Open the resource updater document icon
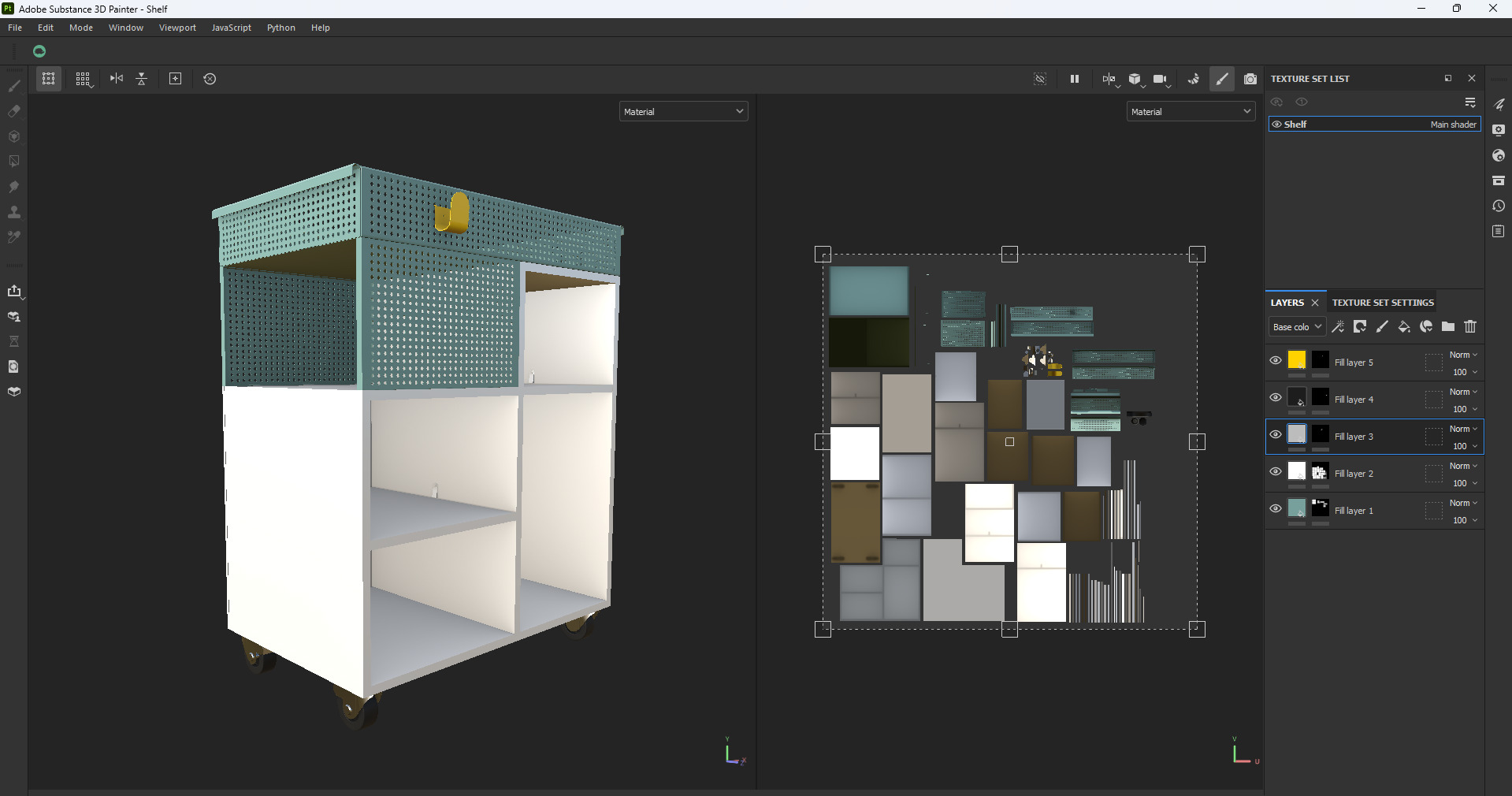 point(14,366)
